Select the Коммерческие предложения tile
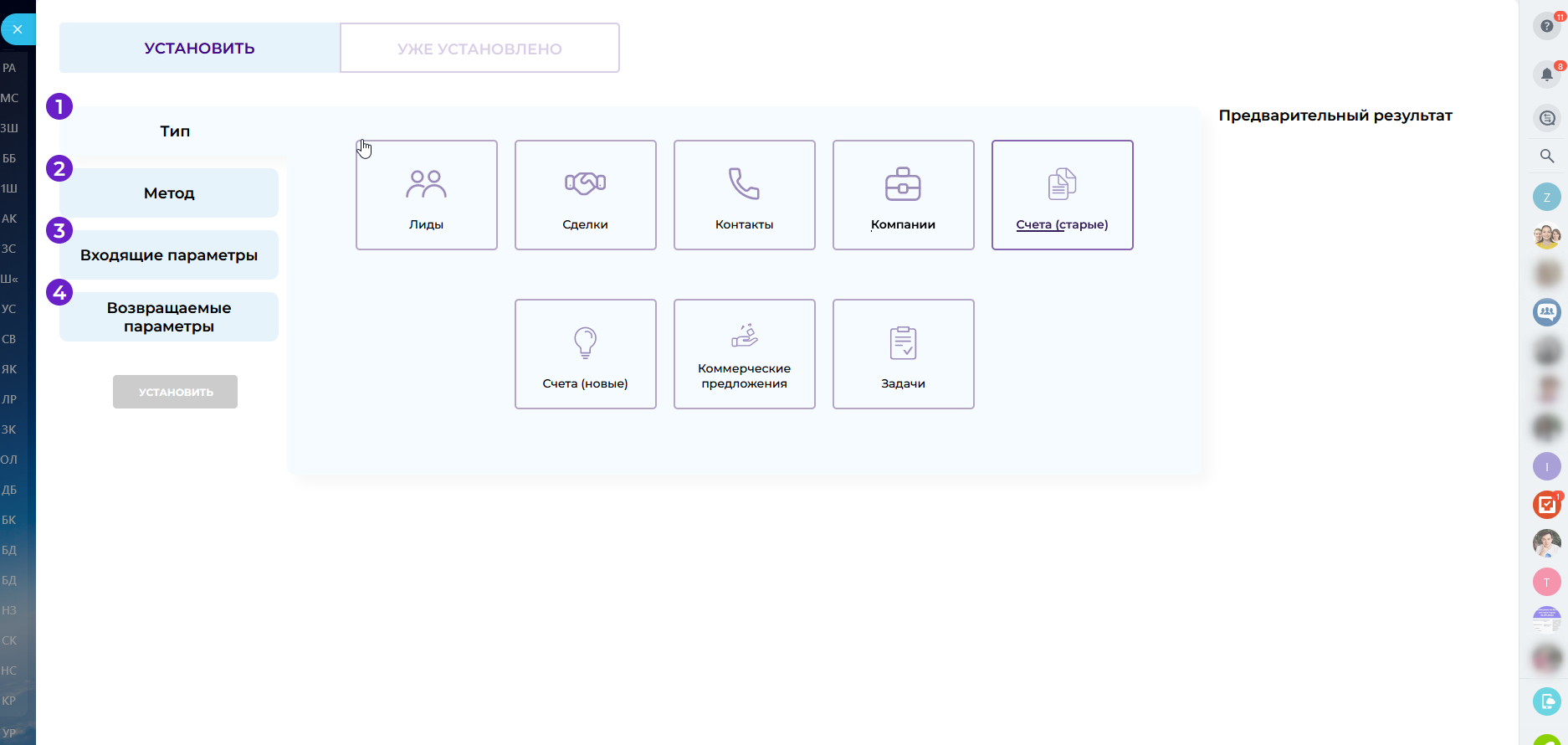The width and height of the screenshot is (1568, 745). (x=744, y=354)
